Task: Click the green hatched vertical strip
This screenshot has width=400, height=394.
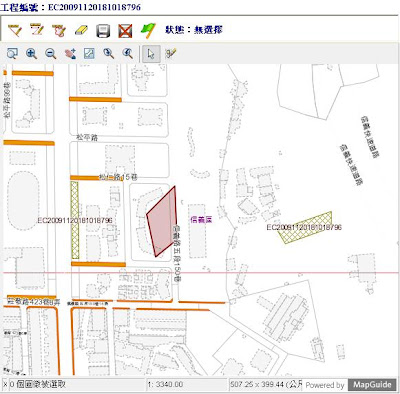Action: pyautogui.click(x=75, y=220)
